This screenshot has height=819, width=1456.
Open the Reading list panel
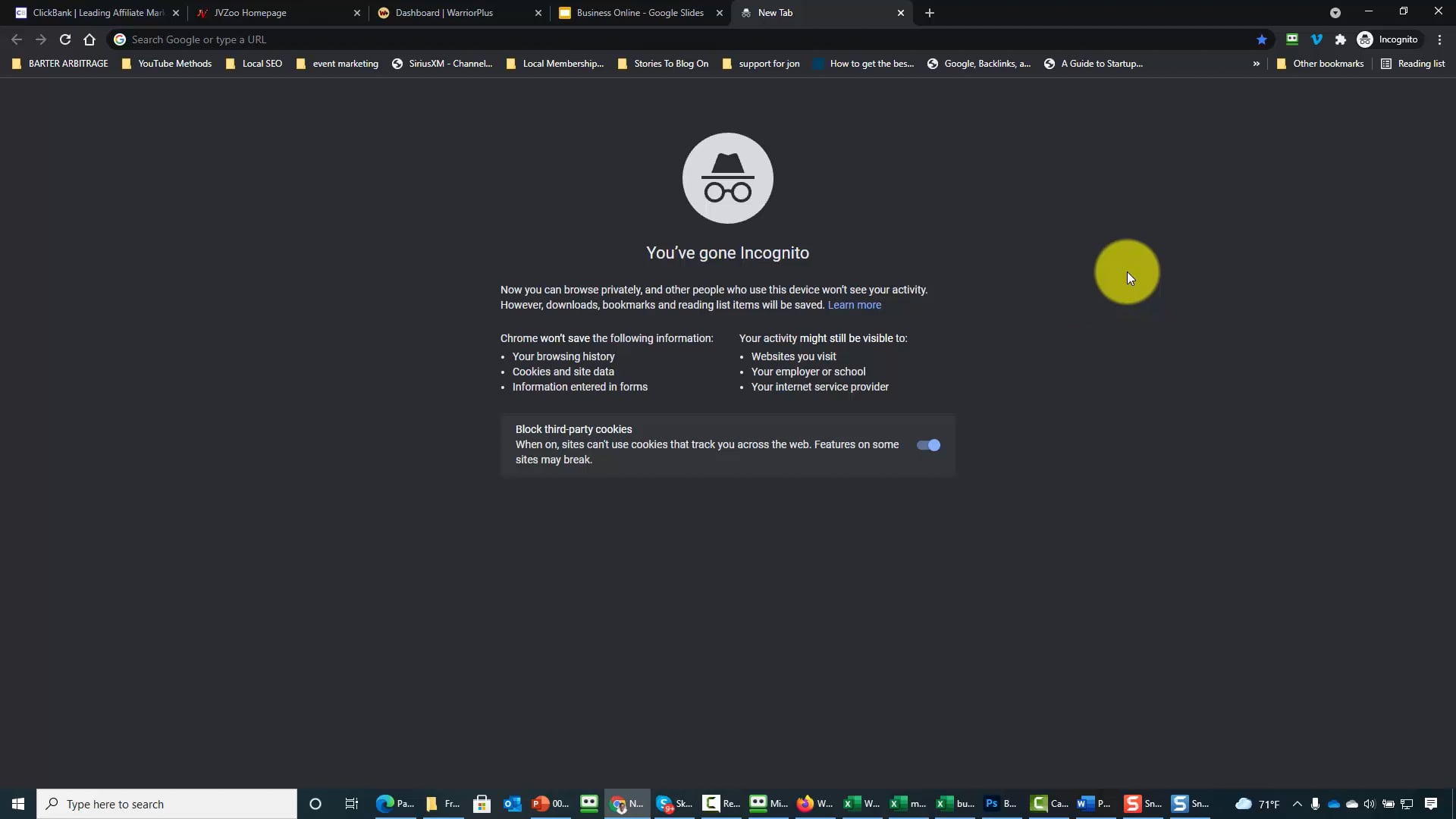(1413, 64)
